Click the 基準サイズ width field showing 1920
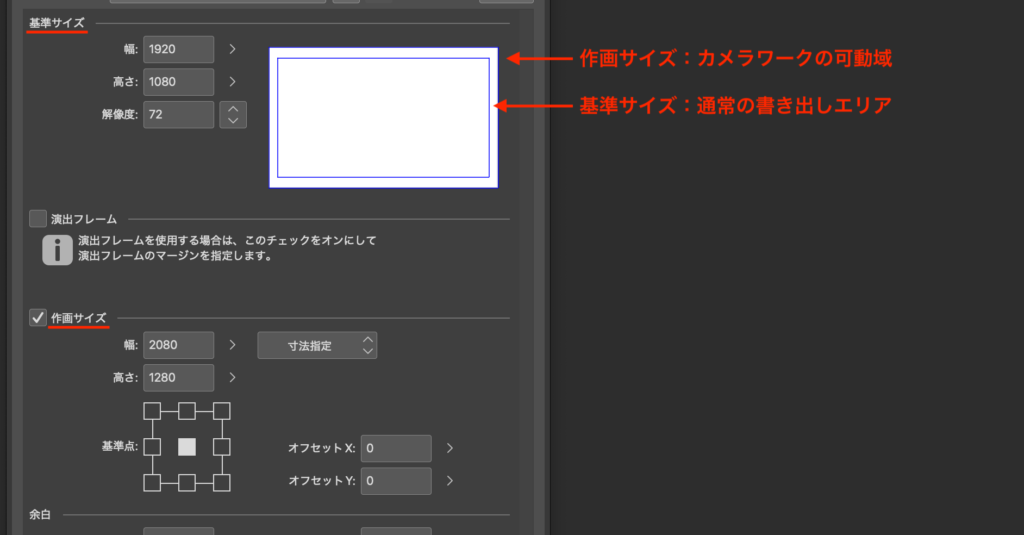Screen dimensions: 1024x535 tap(178, 49)
